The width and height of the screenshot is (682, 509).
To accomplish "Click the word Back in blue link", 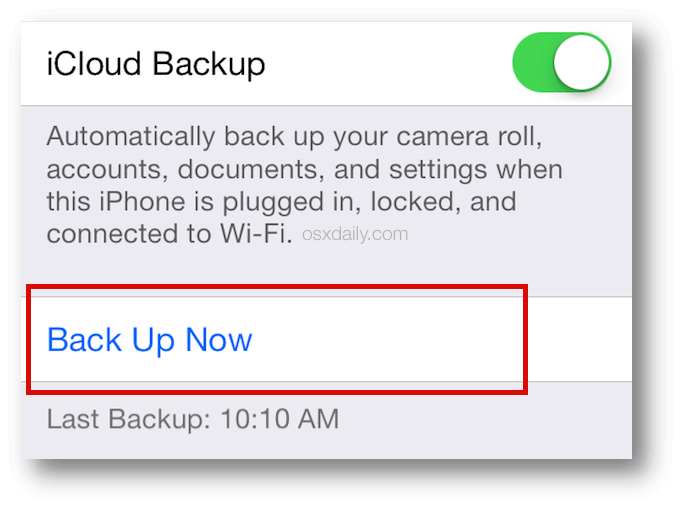I will point(84,339).
